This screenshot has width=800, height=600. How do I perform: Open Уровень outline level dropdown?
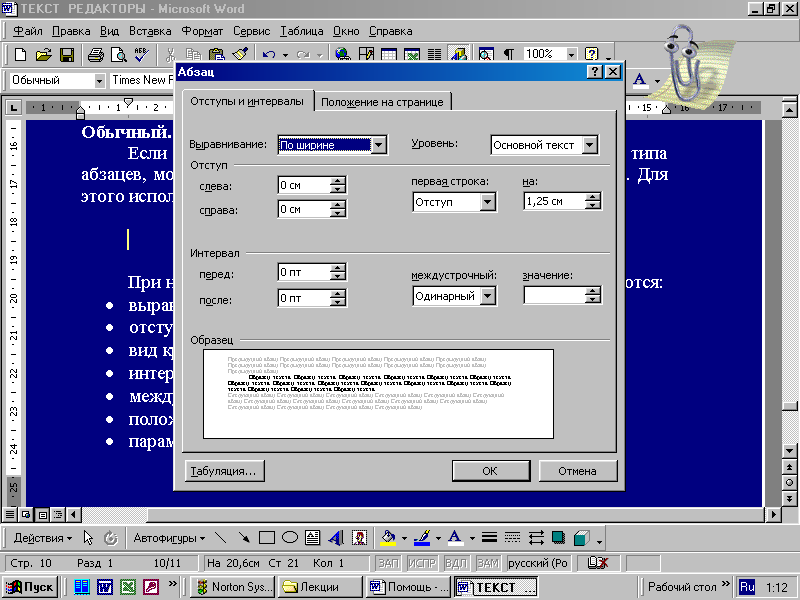point(589,145)
